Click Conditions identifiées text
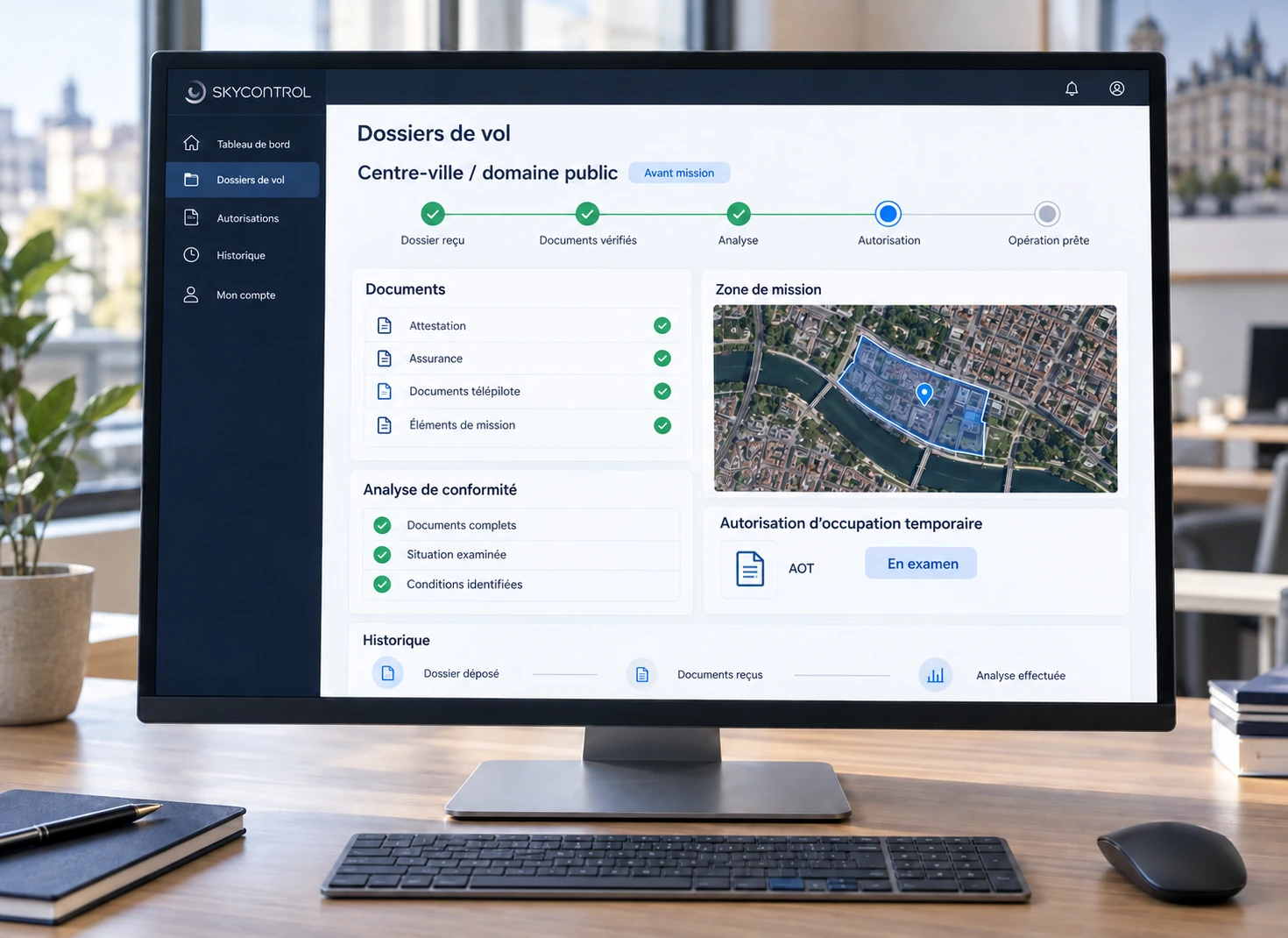1288x938 pixels. [464, 585]
